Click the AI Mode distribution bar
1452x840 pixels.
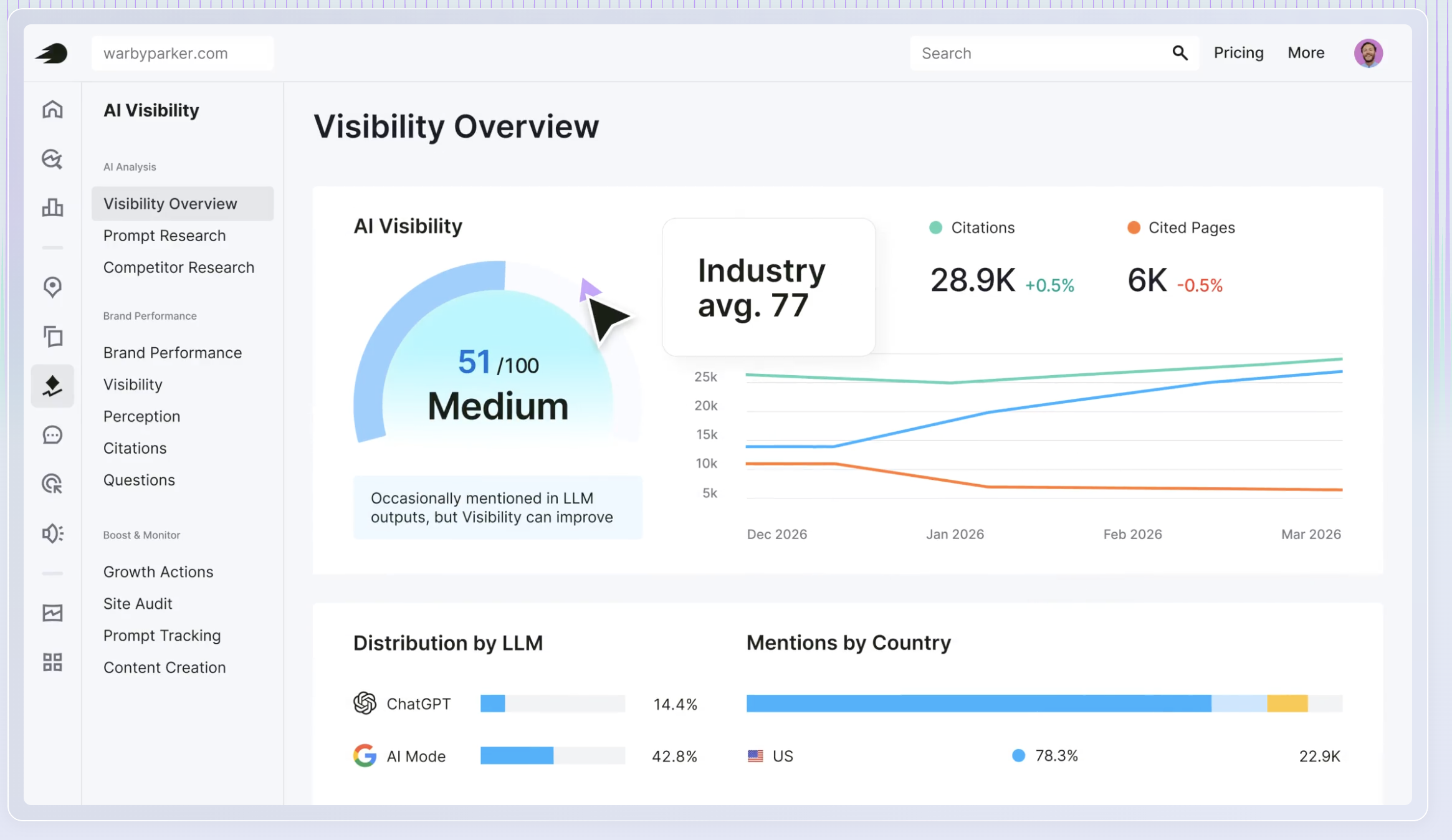552,755
